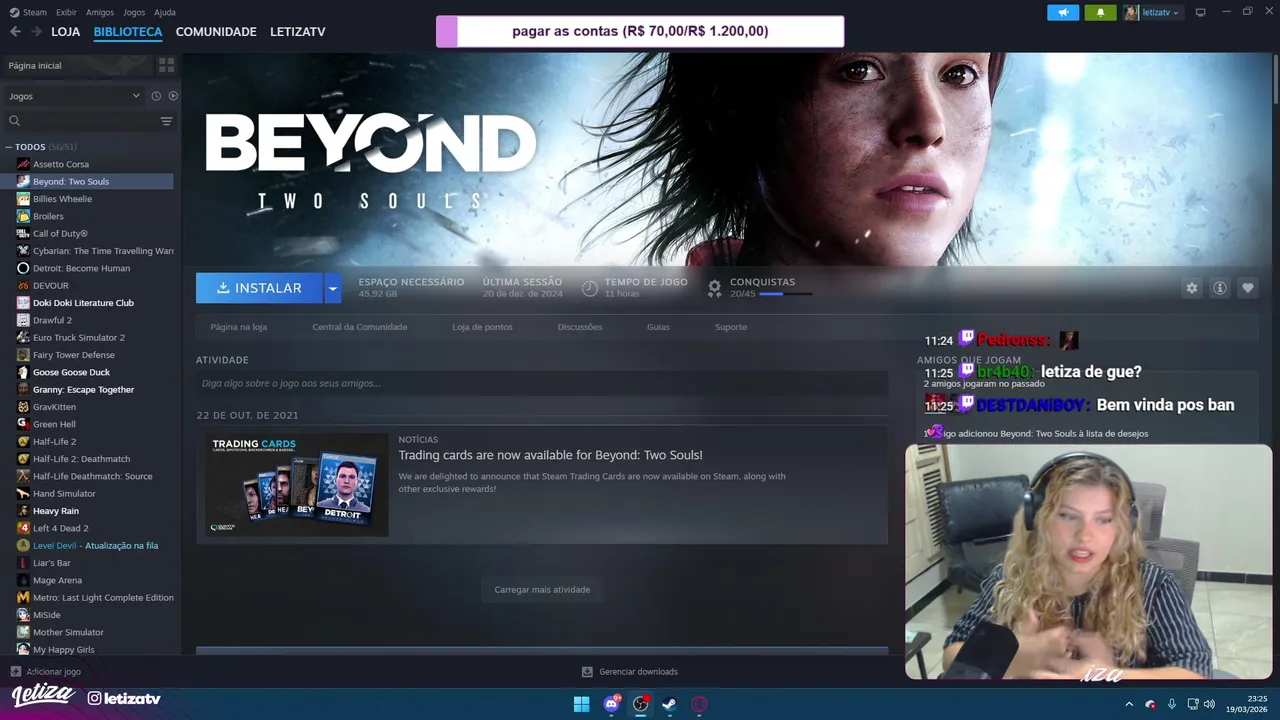
Task: Collapse the TODOS games group
Action: click(x=9, y=147)
